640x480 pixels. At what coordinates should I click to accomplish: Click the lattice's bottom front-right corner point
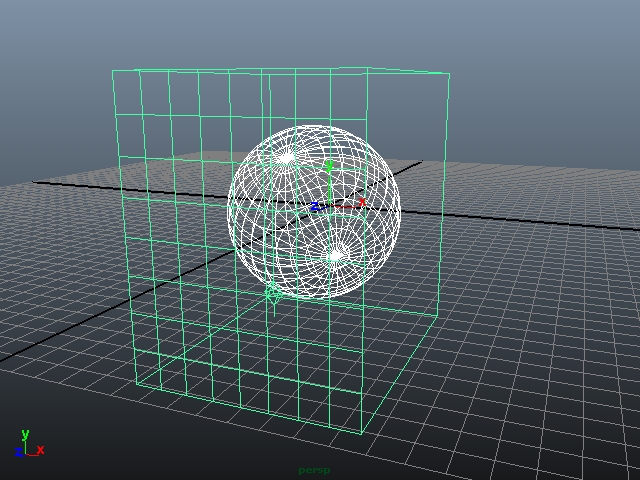click(362, 432)
